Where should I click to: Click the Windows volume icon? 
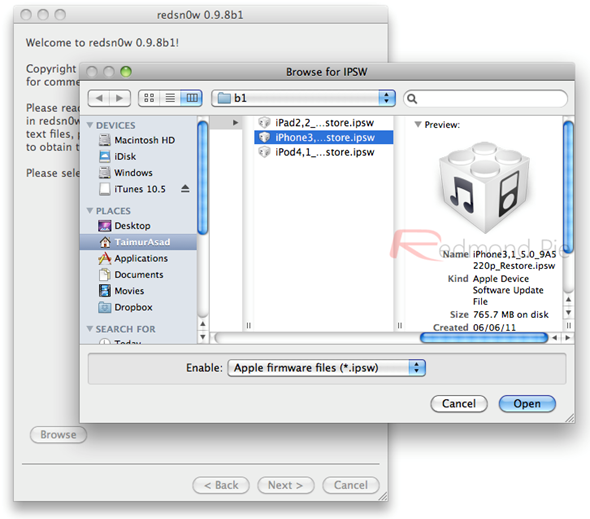click(104, 173)
